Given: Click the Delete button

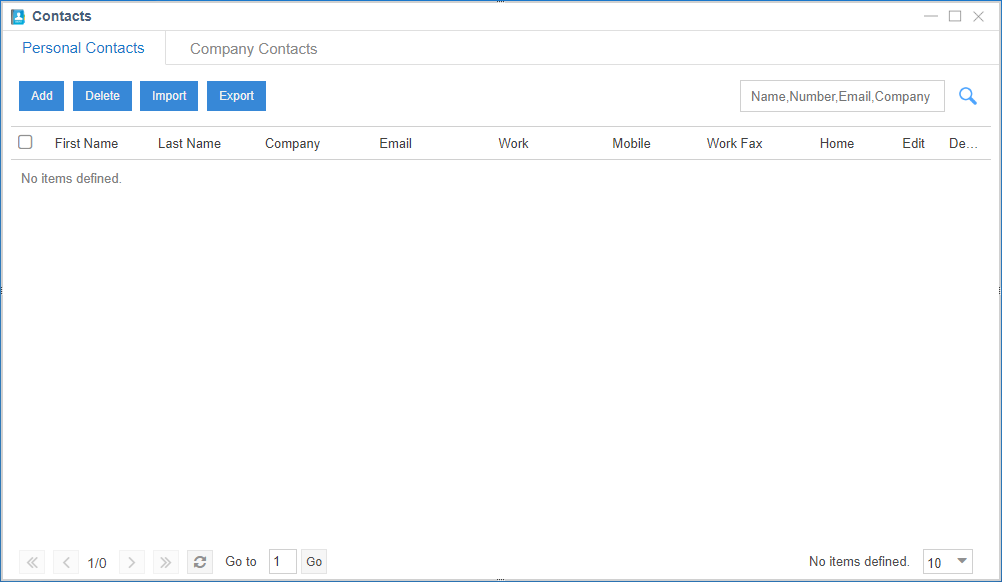Looking at the screenshot, I should pyautogui.click(x=102, y=96).
